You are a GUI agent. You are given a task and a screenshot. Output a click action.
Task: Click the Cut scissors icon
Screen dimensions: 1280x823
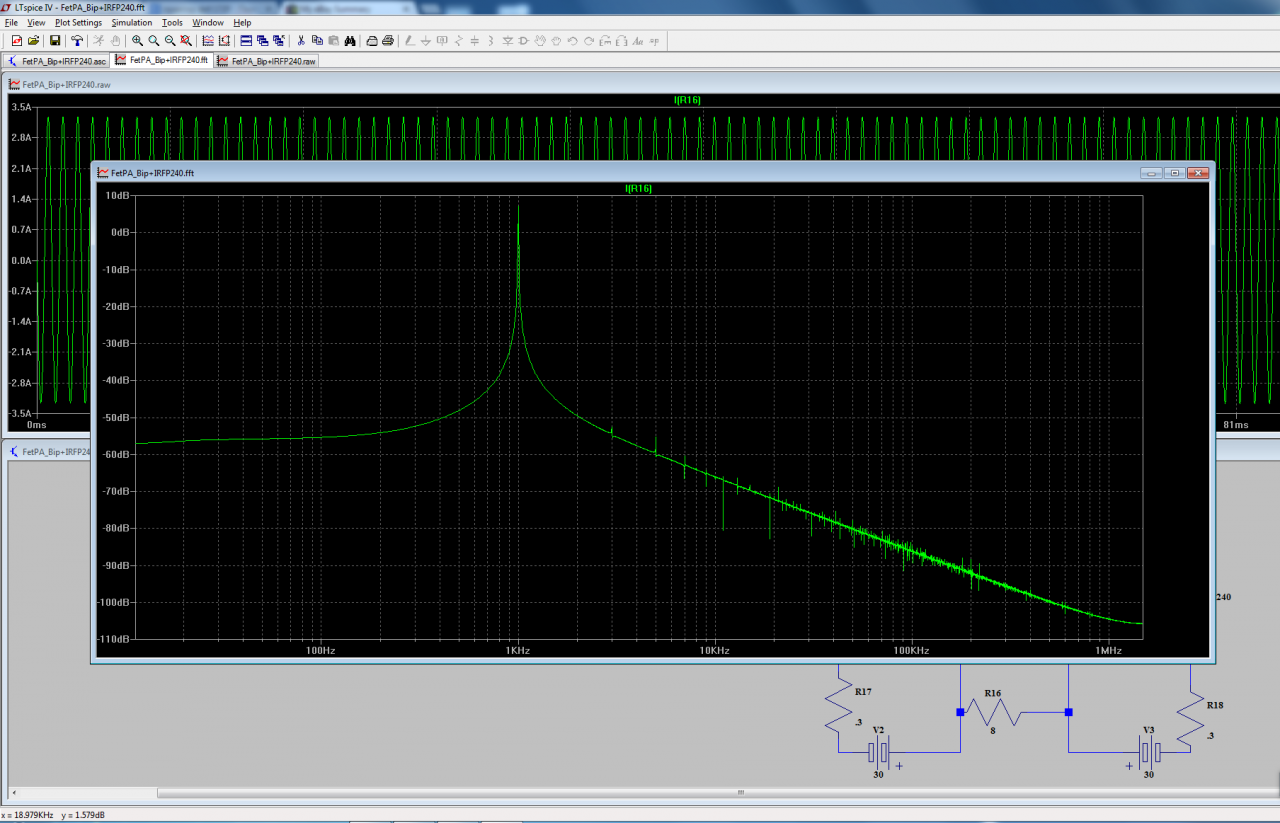[x=301, y=41]
